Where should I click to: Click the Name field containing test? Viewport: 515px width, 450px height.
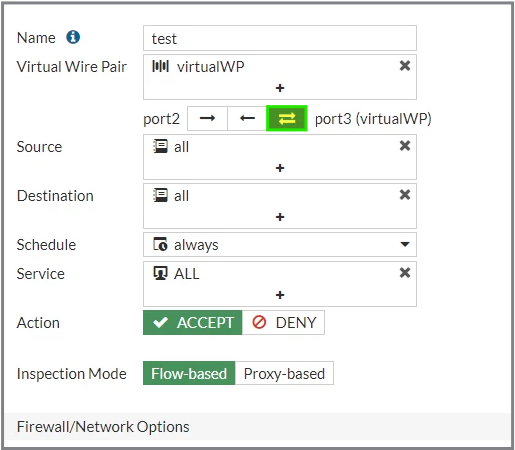tap(280, 38)
